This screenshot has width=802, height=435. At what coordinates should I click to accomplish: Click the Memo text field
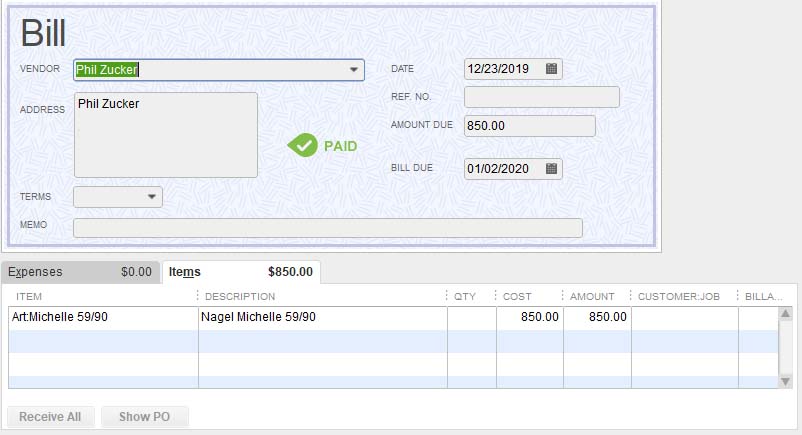coord(327,228)
